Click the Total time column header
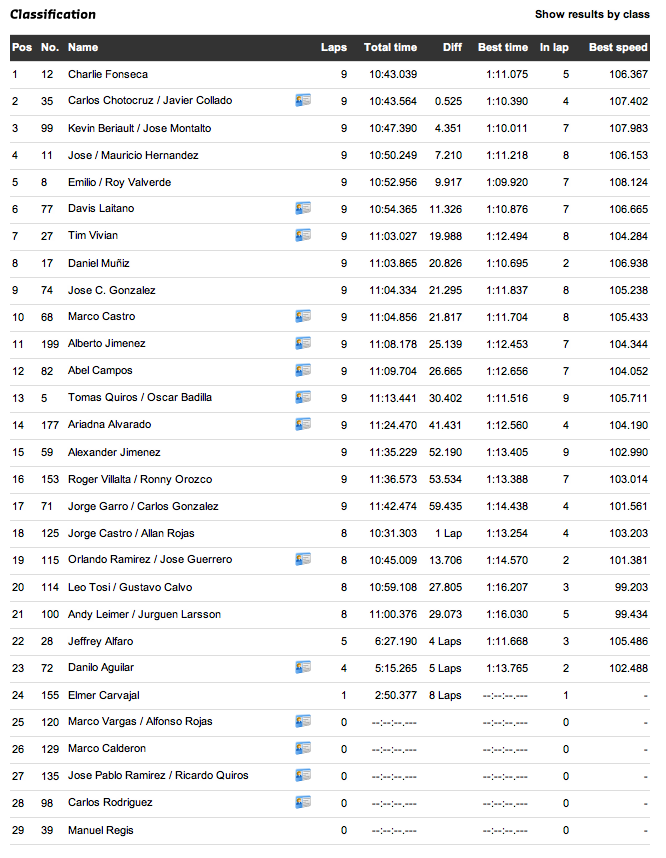The height and width of the screenshot is (858, 666). (390, 48)
